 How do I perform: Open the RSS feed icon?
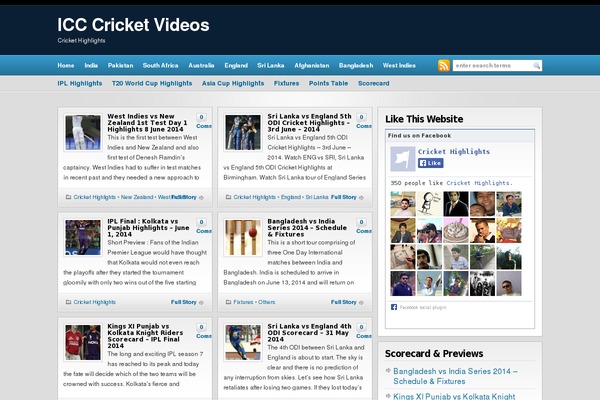(x=443, y=65)
